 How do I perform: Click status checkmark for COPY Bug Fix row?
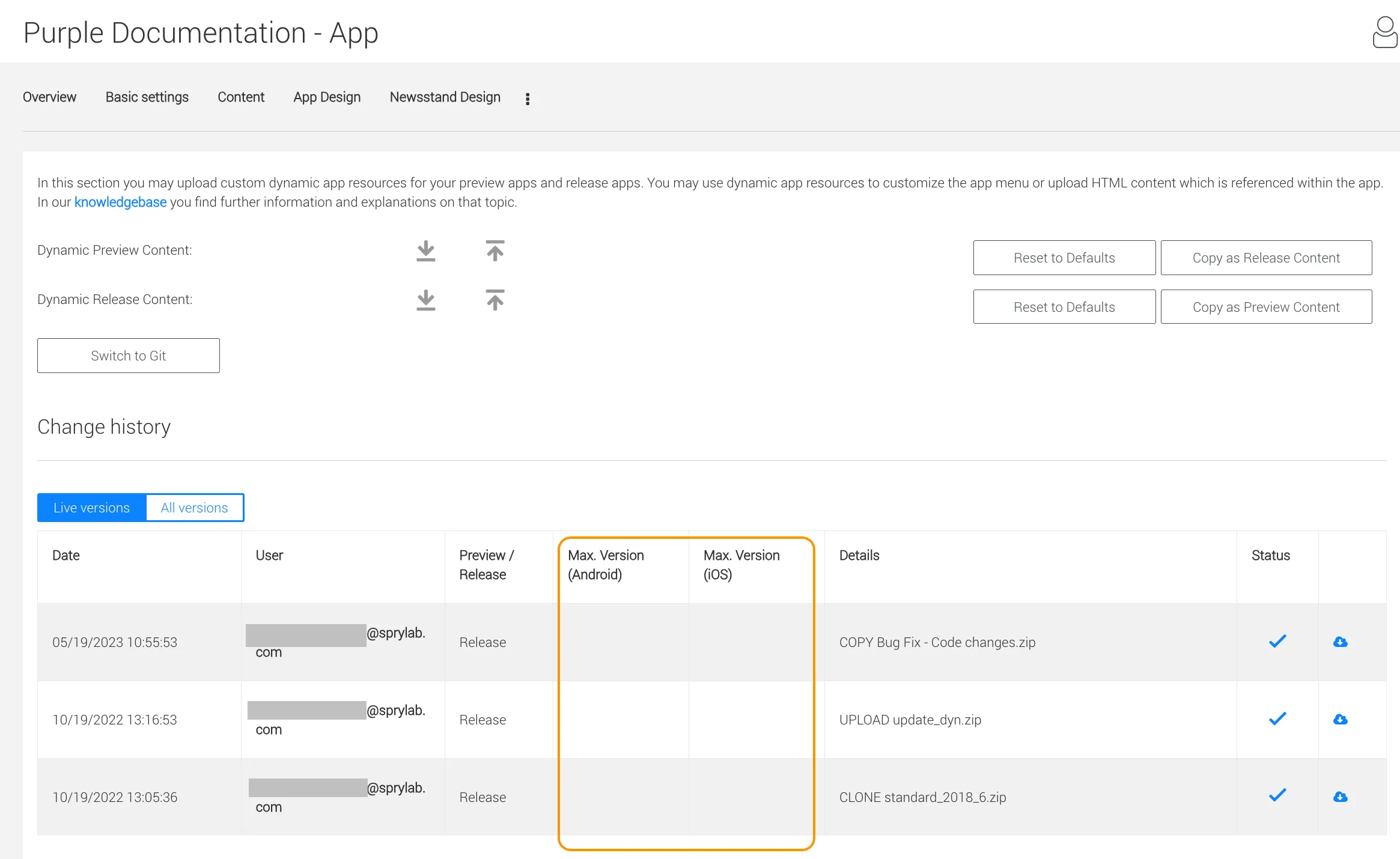point(1277,642)
